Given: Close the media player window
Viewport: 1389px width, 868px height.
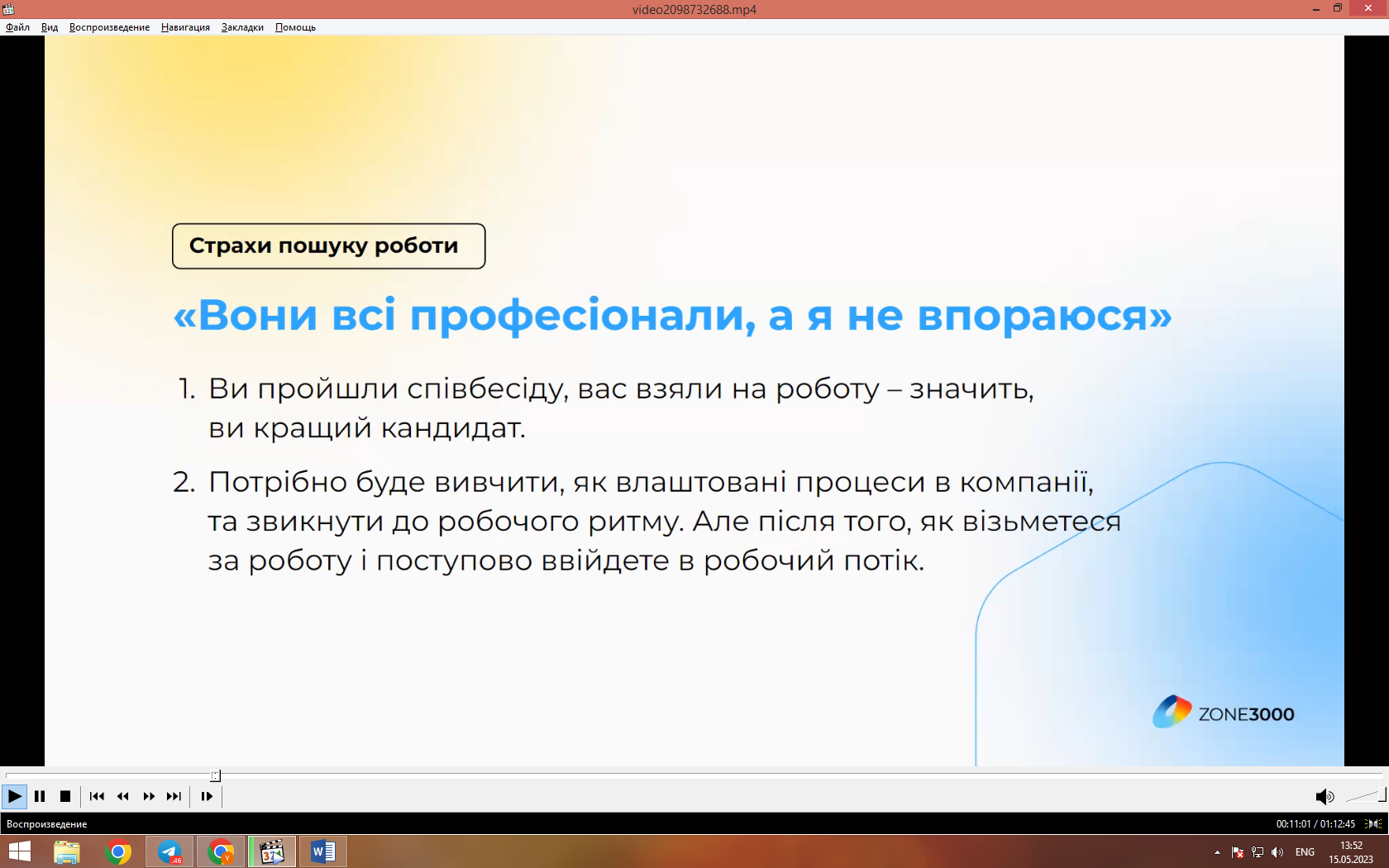Looking at the screenshot, I should 1368,8.
